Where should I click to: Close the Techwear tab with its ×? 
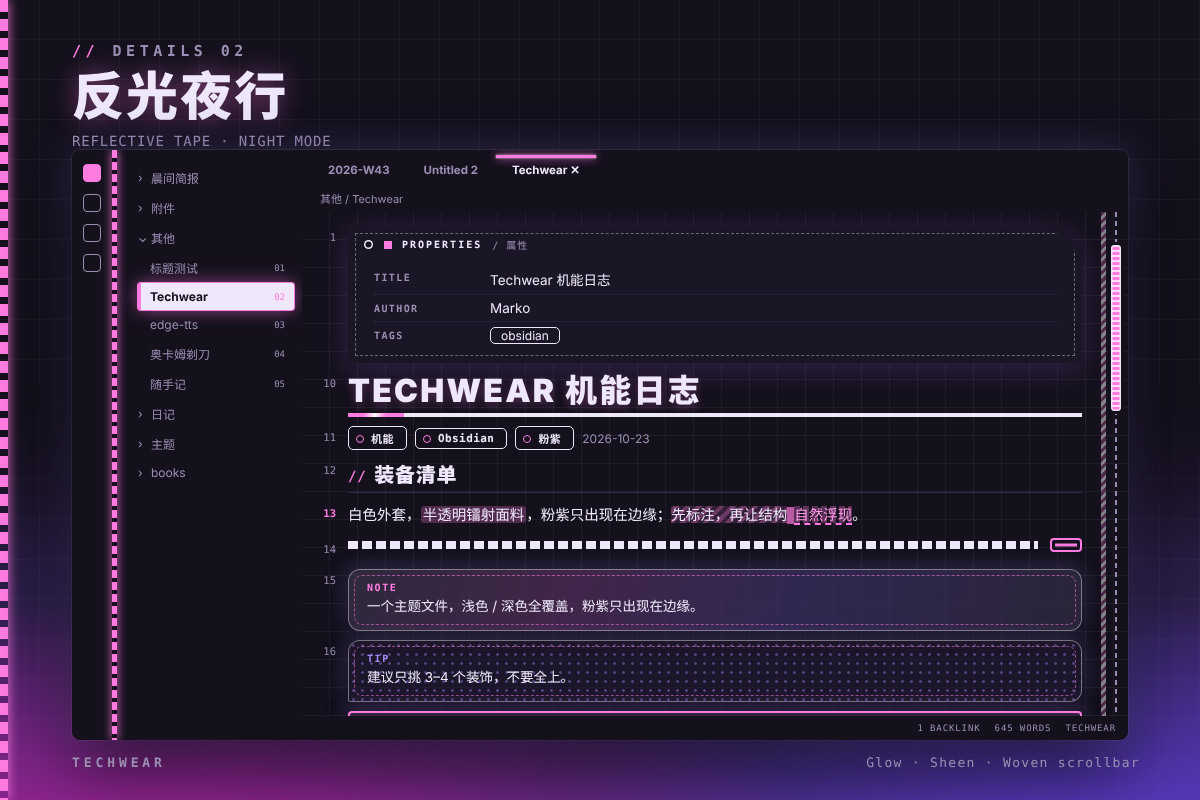[x=575, y=170]
